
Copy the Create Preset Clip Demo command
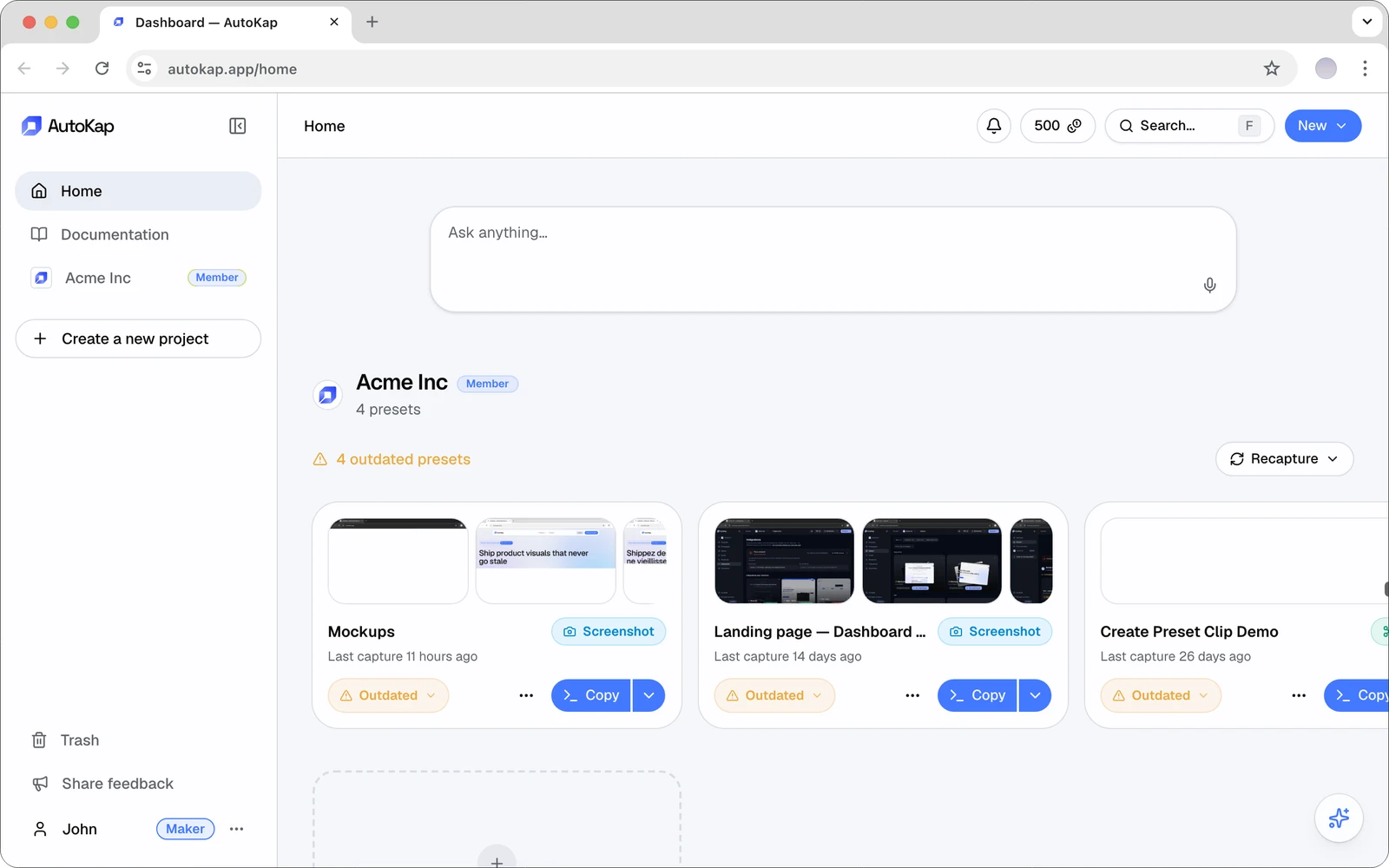pyautogui.click(x=1357, y=695)
